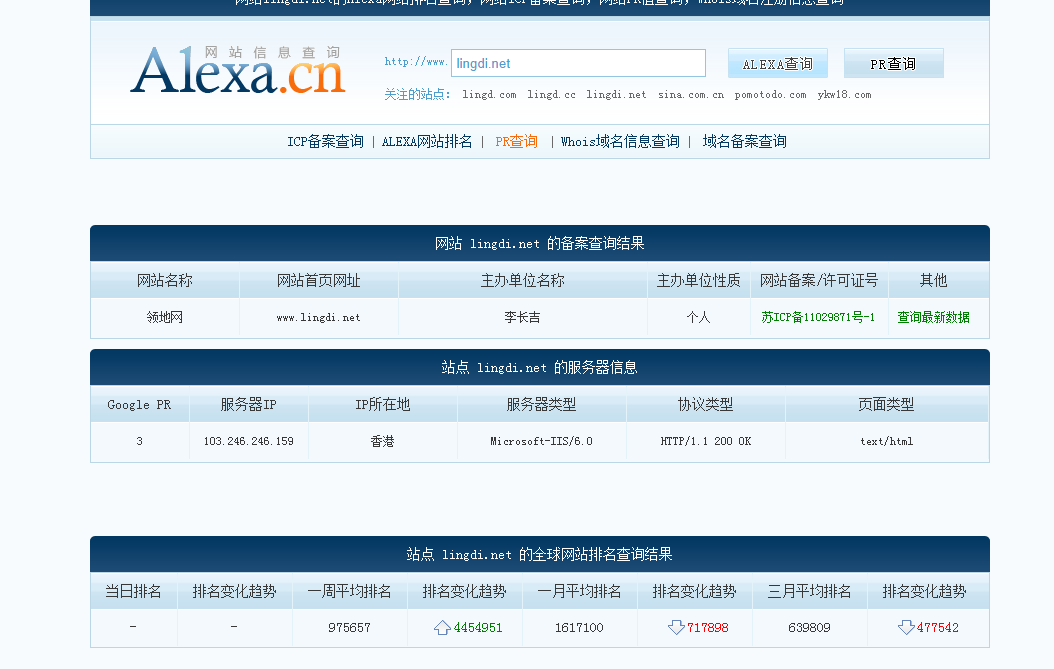Click the 网站备案/许可证号 column header

(819, 280)
